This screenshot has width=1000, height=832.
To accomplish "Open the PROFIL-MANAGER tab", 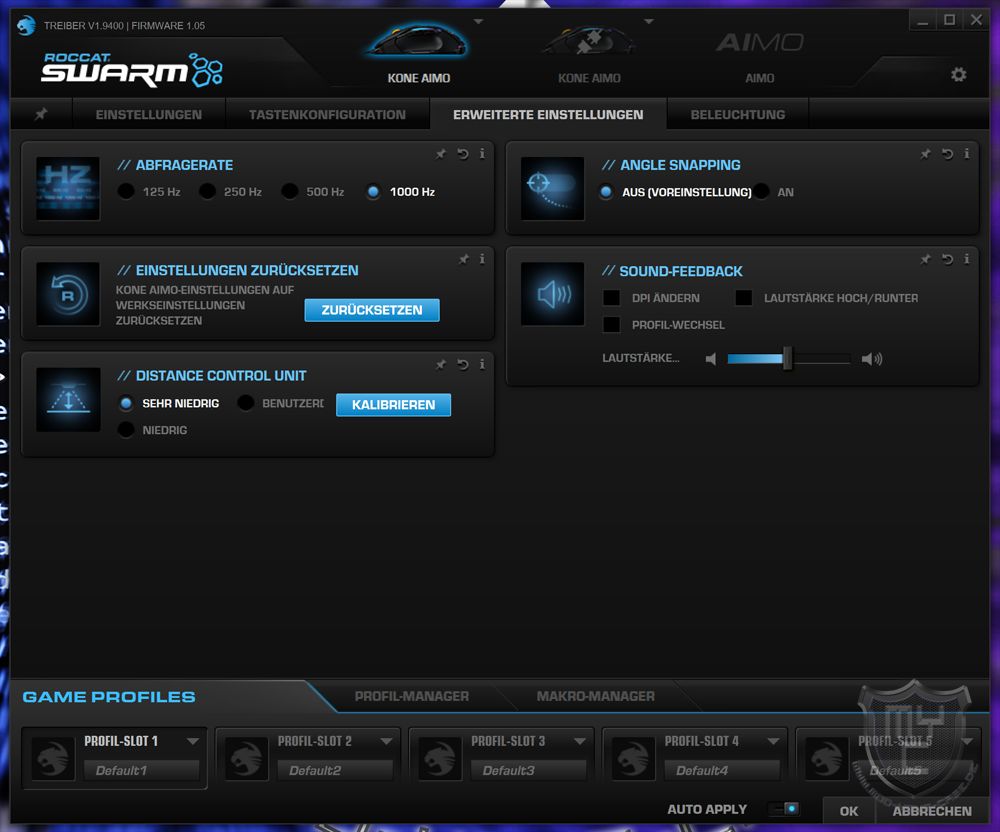I will 412,696.
